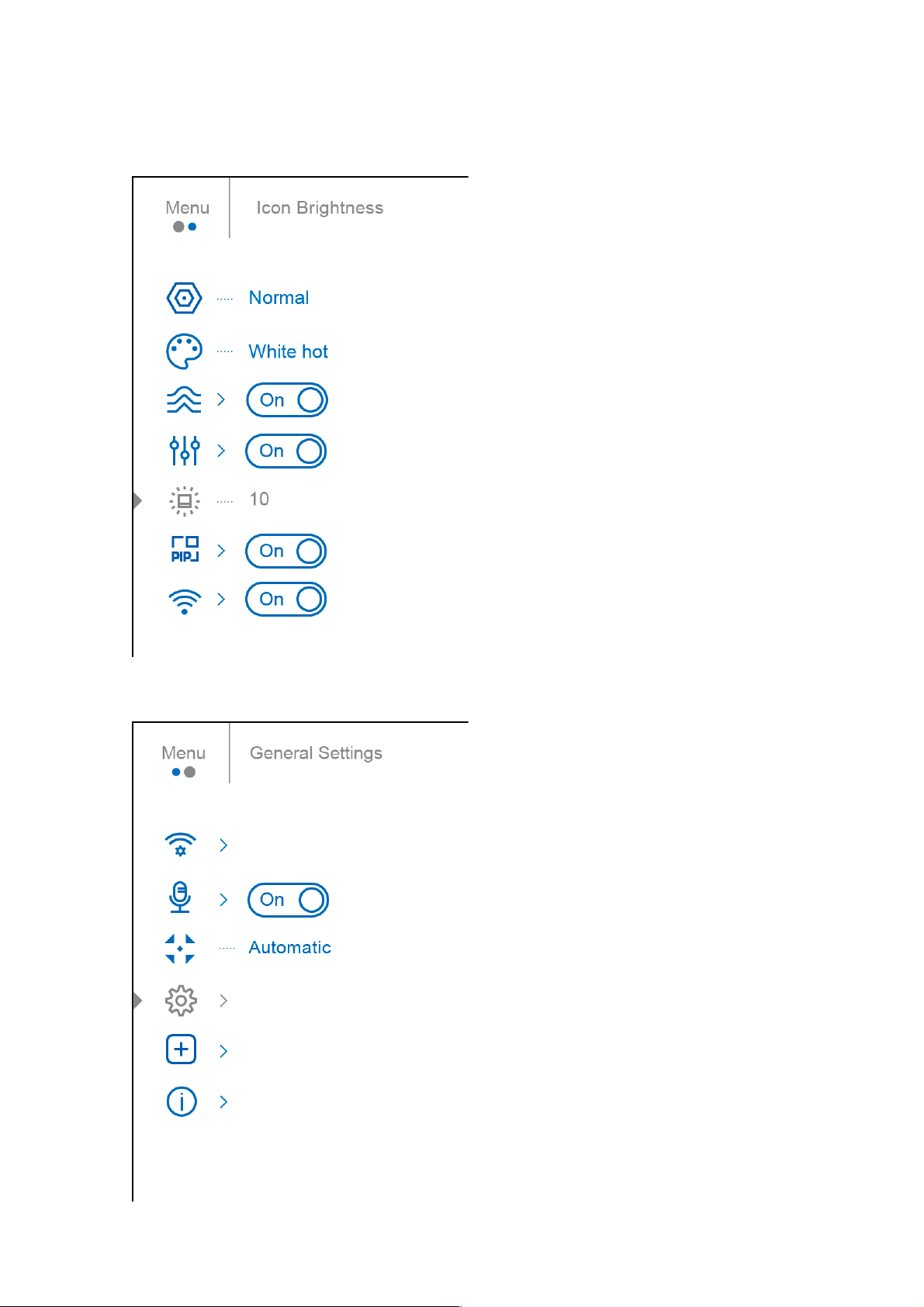This screenshot has height=1307, width=924.
Task: Click the general settings gear icon
Action: [181, 1001]
